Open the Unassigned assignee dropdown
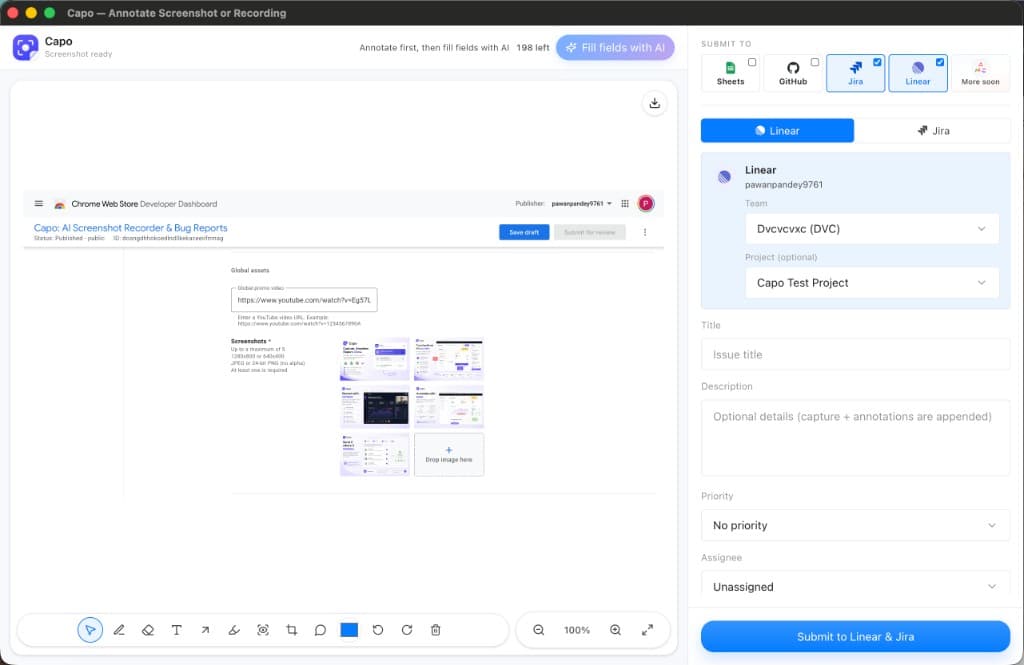Screen dimensions: 1024x665 click(x=856, y=587)
